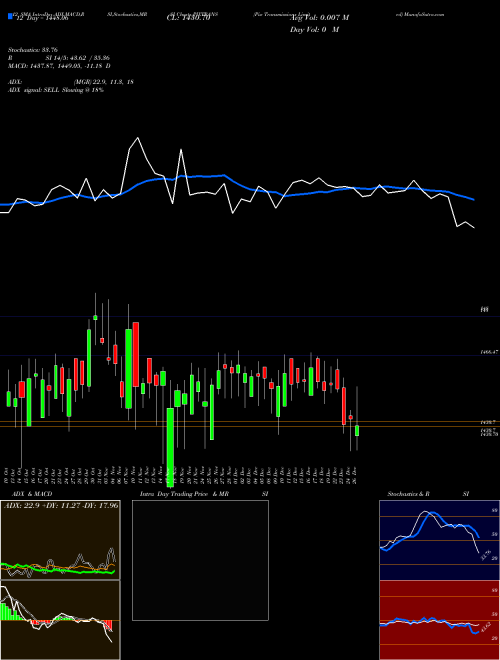Click the 1466.47 price level label

(489, 351)
